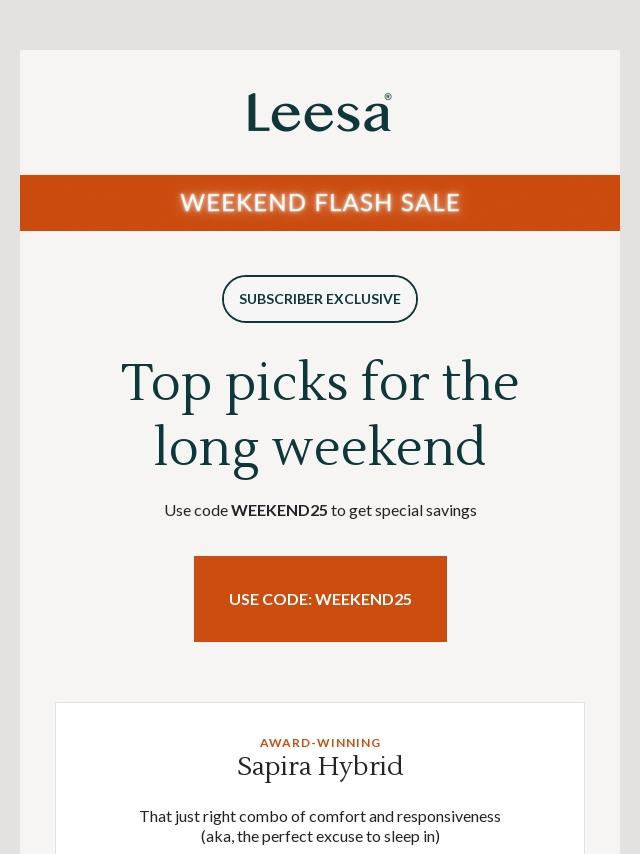Click the Subscriber Exclusive pill badge
This screenshot has height=854, width=640.
tap(320, 299)
